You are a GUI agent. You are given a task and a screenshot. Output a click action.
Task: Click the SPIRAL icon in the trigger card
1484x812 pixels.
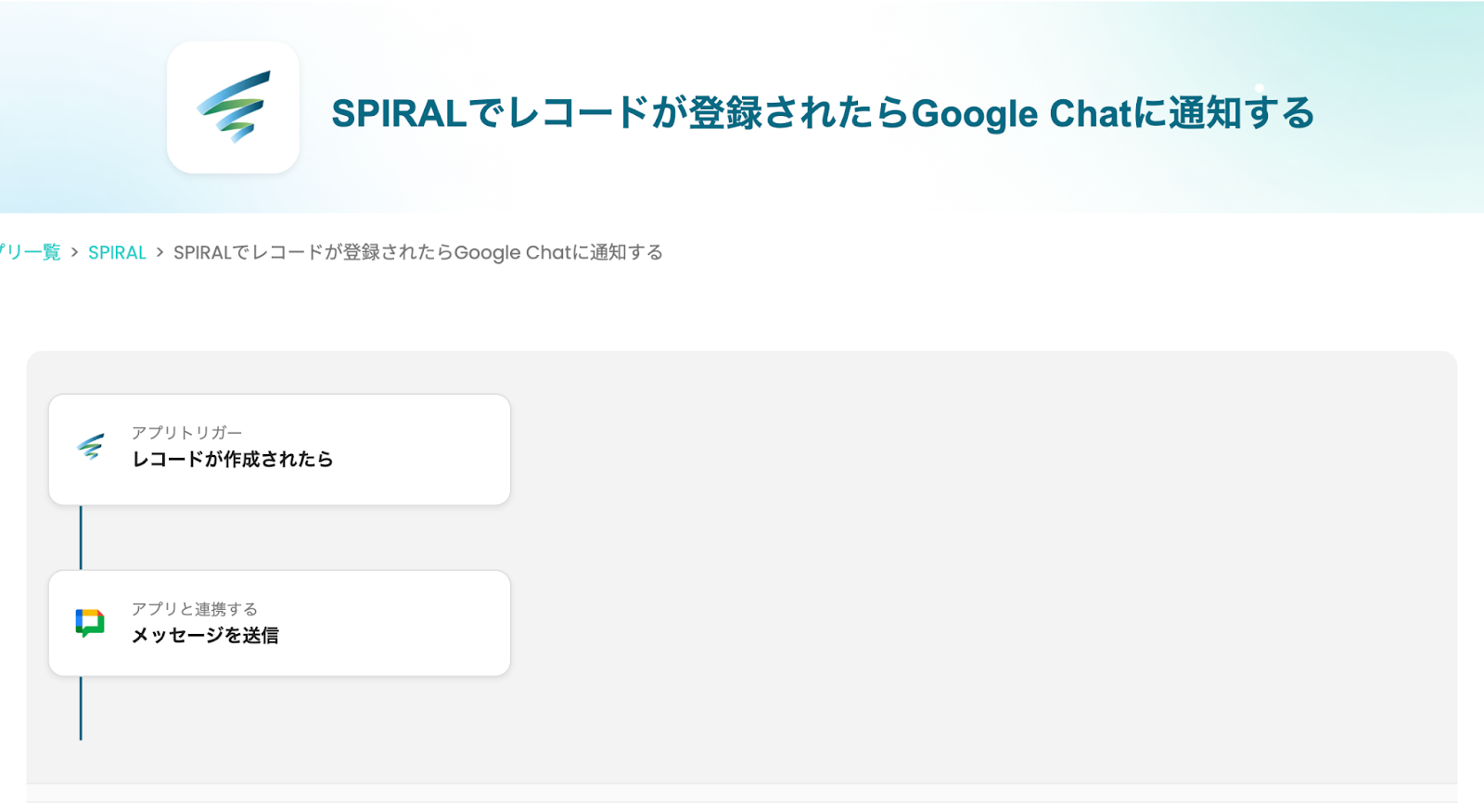point(90,447)
